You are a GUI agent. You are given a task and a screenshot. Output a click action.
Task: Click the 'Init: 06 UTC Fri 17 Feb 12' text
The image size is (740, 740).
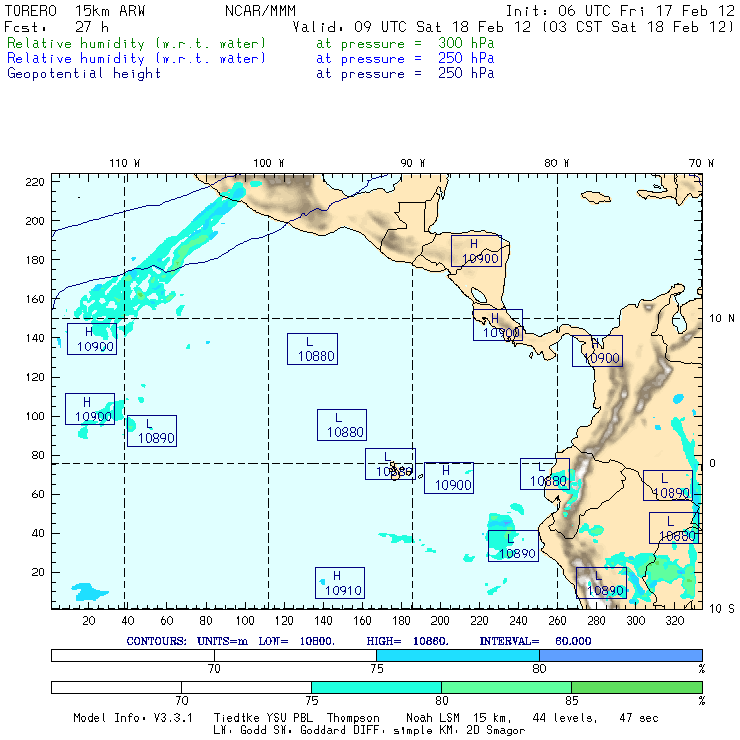point(620,11)
